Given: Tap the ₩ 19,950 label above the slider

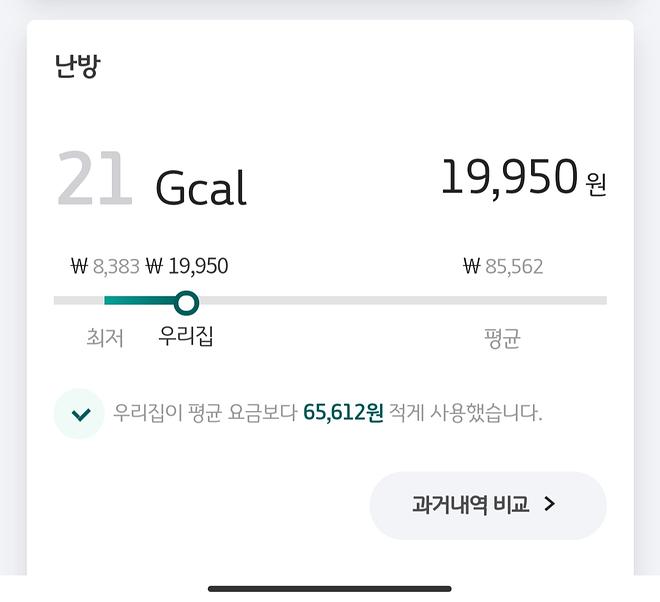Looking at the screenshot, I should coord(187,267).
